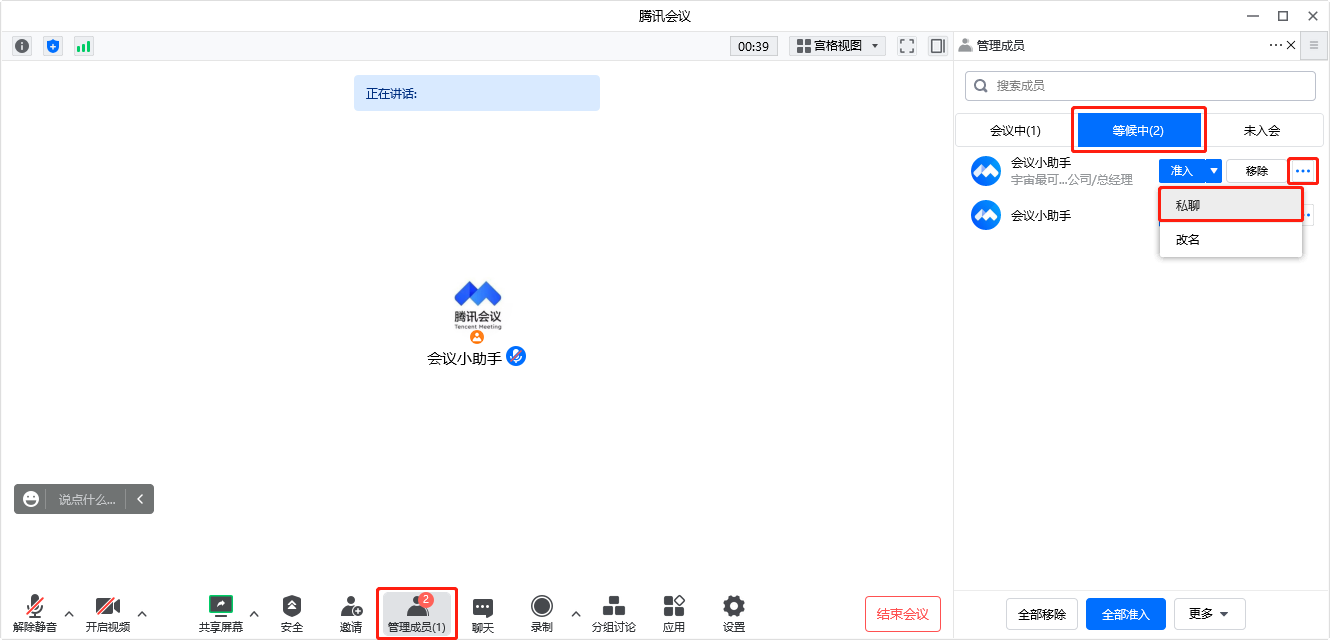Viewport: 1330px width, 640px height.
Task: Open the 管理成员 panel header options (…)
Action: click(1275, 45)
